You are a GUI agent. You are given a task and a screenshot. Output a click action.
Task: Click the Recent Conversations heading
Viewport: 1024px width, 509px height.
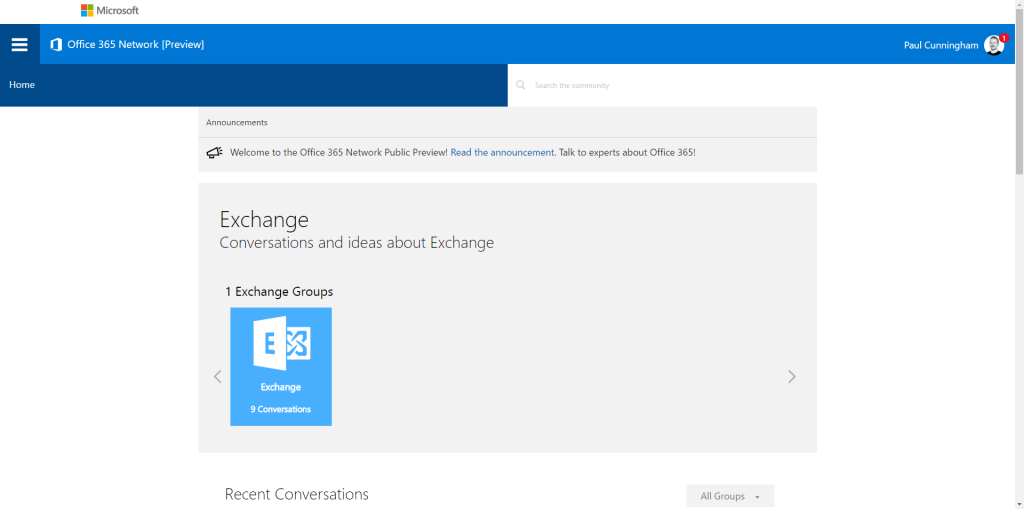click(x=296, y=493)
